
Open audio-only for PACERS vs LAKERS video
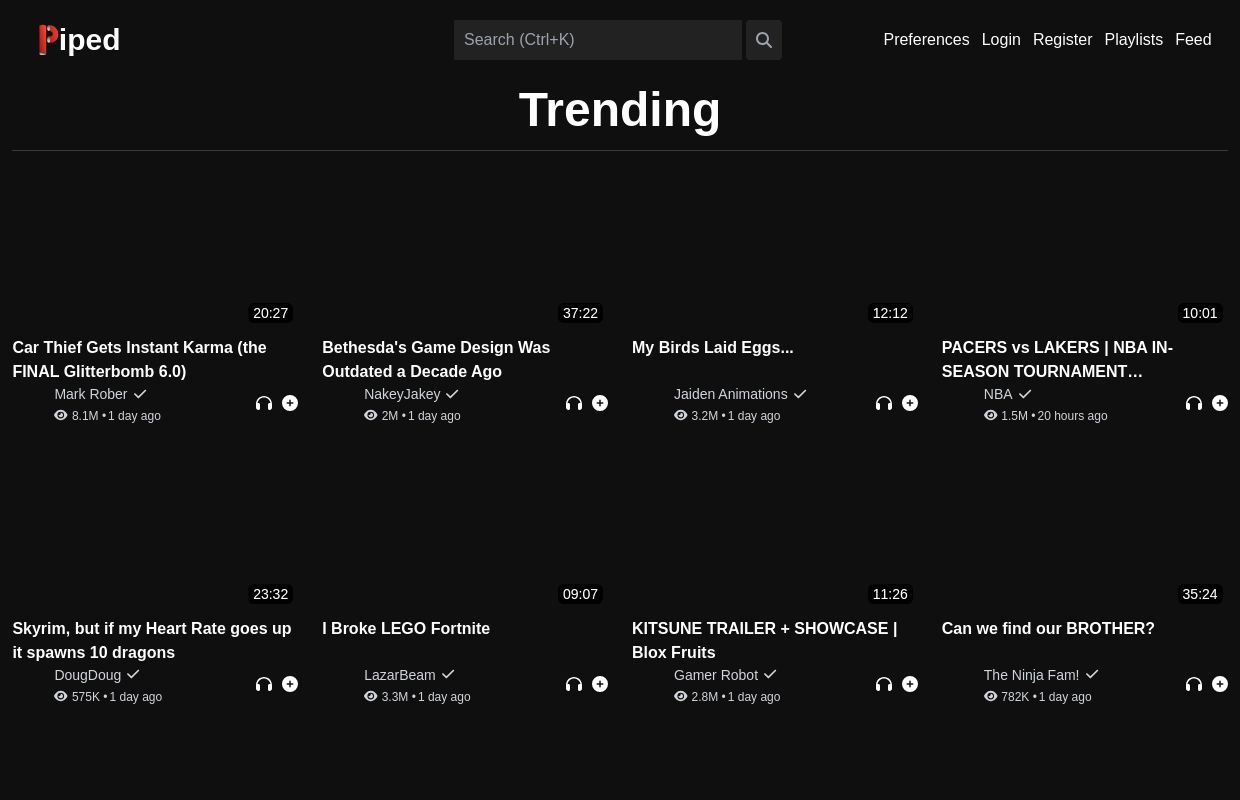pos(1194,403)
